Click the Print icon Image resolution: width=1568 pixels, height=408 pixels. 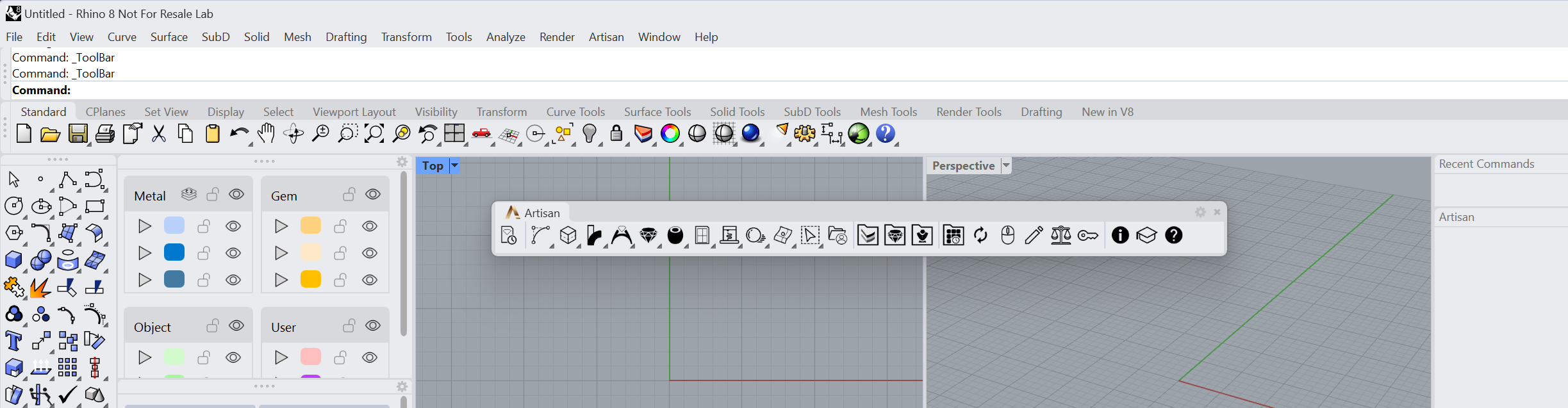pyautogui.click(x=105, y=134)
